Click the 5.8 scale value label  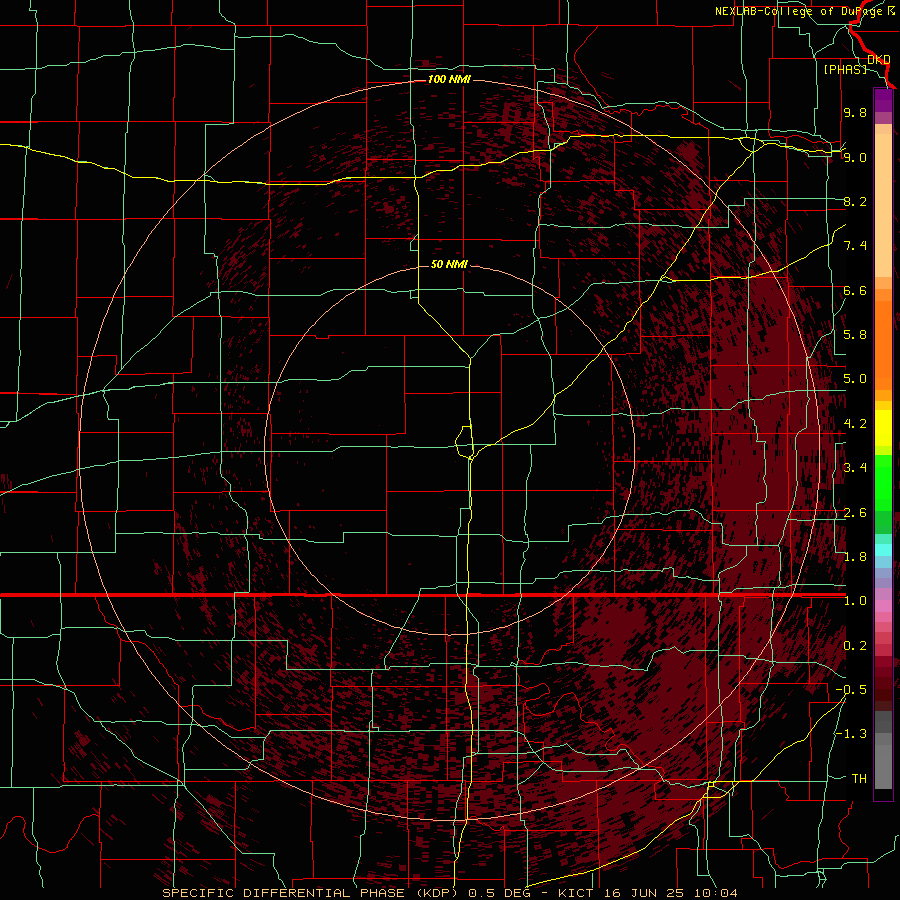pos(855,335)
